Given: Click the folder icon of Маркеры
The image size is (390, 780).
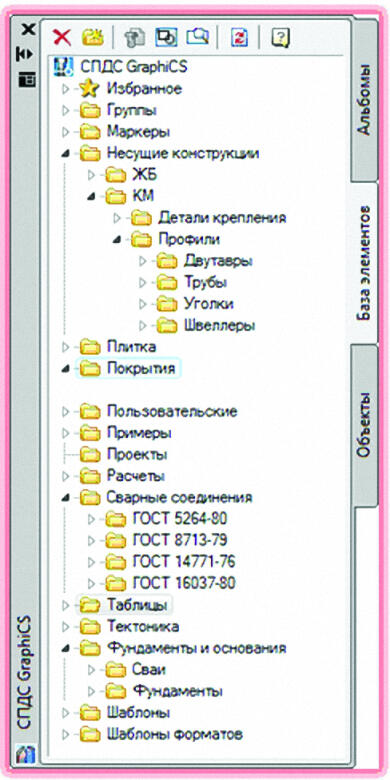Looking at the screenshot, I should coord(90,132).
